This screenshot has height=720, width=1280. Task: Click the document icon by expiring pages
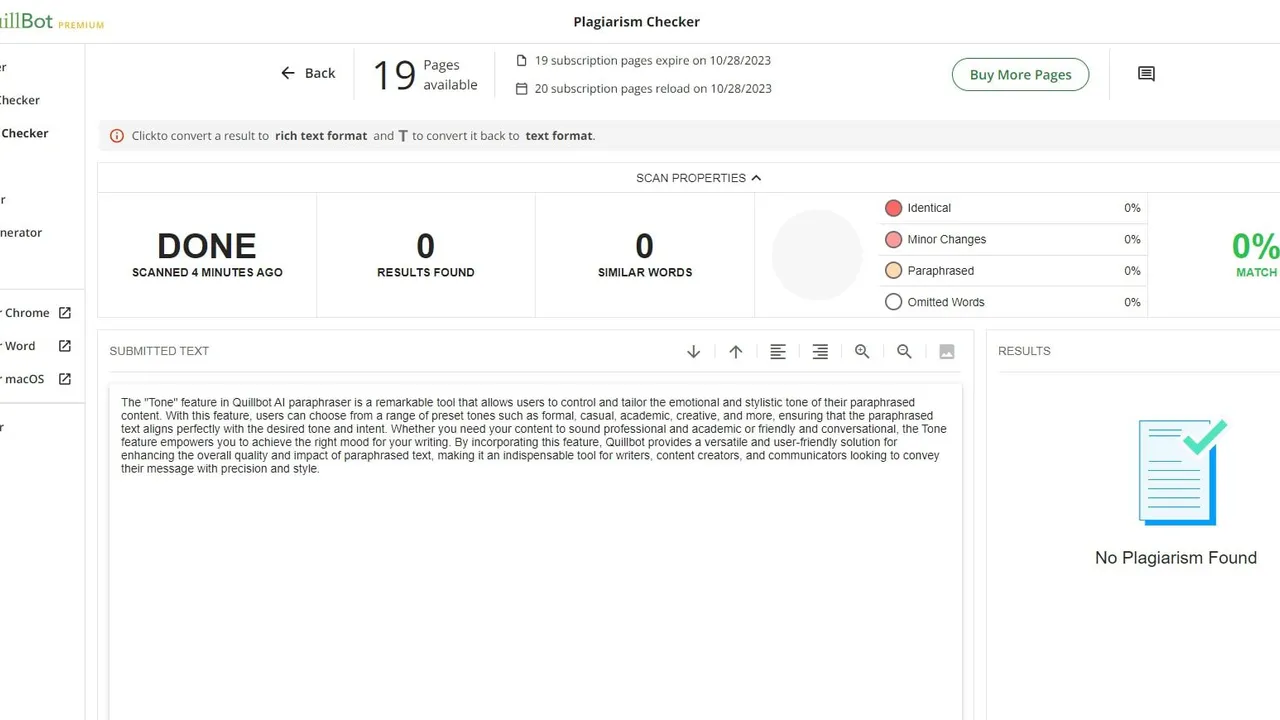tap(521, 60)
